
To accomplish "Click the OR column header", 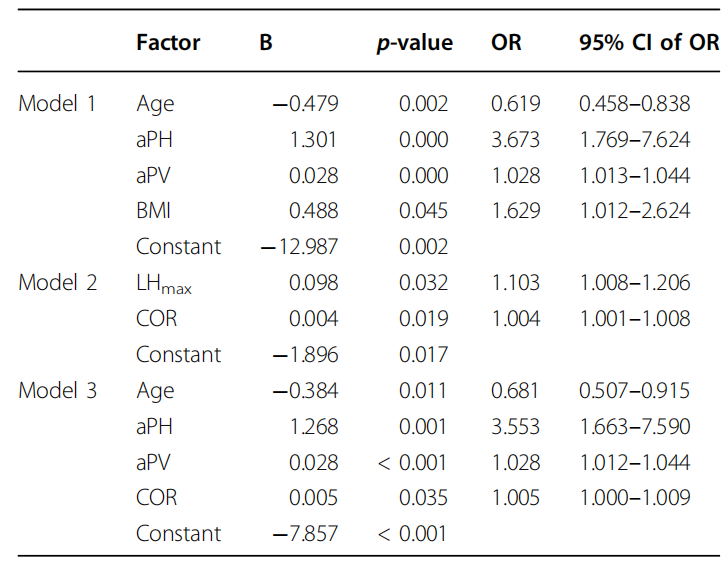I will (x=506, y=43).
